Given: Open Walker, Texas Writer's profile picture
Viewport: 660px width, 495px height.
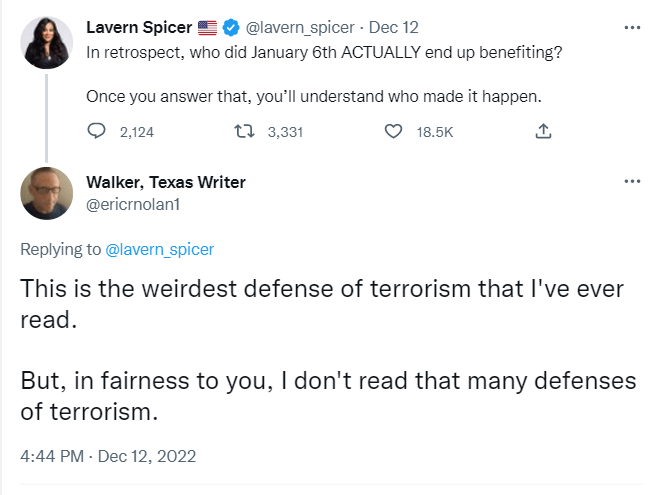Looking at the screenshot, I should pos(46,192).
